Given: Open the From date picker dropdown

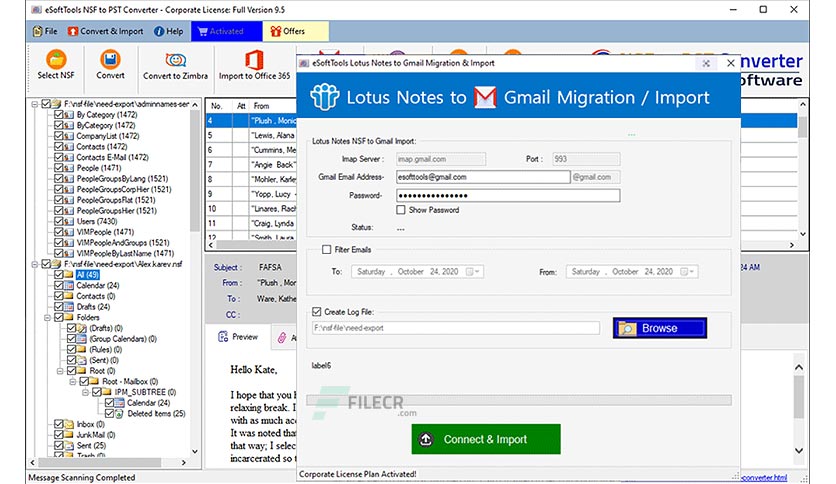Looking at the screenshot, I should [x=688, y=272].
